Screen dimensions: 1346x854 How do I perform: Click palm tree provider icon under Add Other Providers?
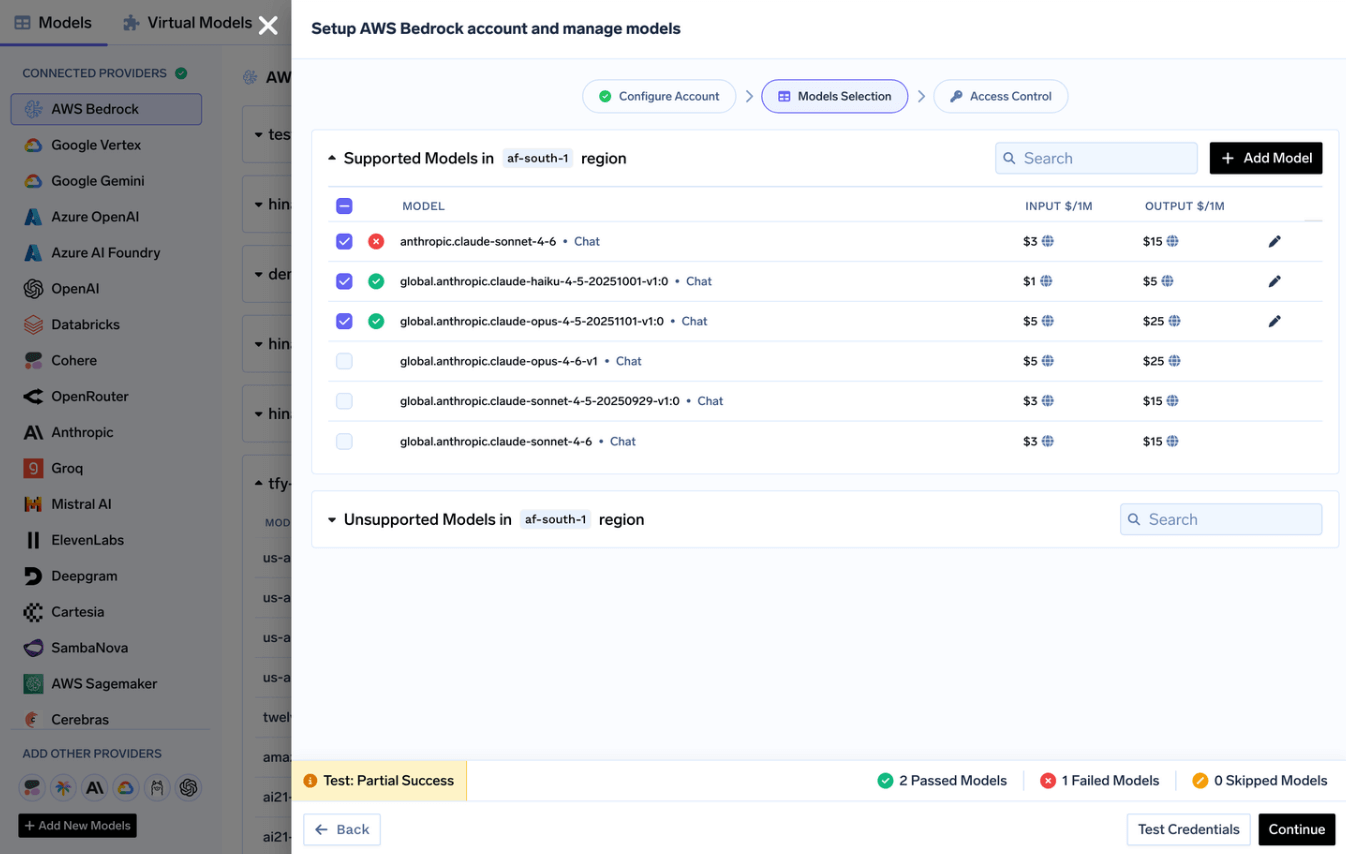(63, 788)
